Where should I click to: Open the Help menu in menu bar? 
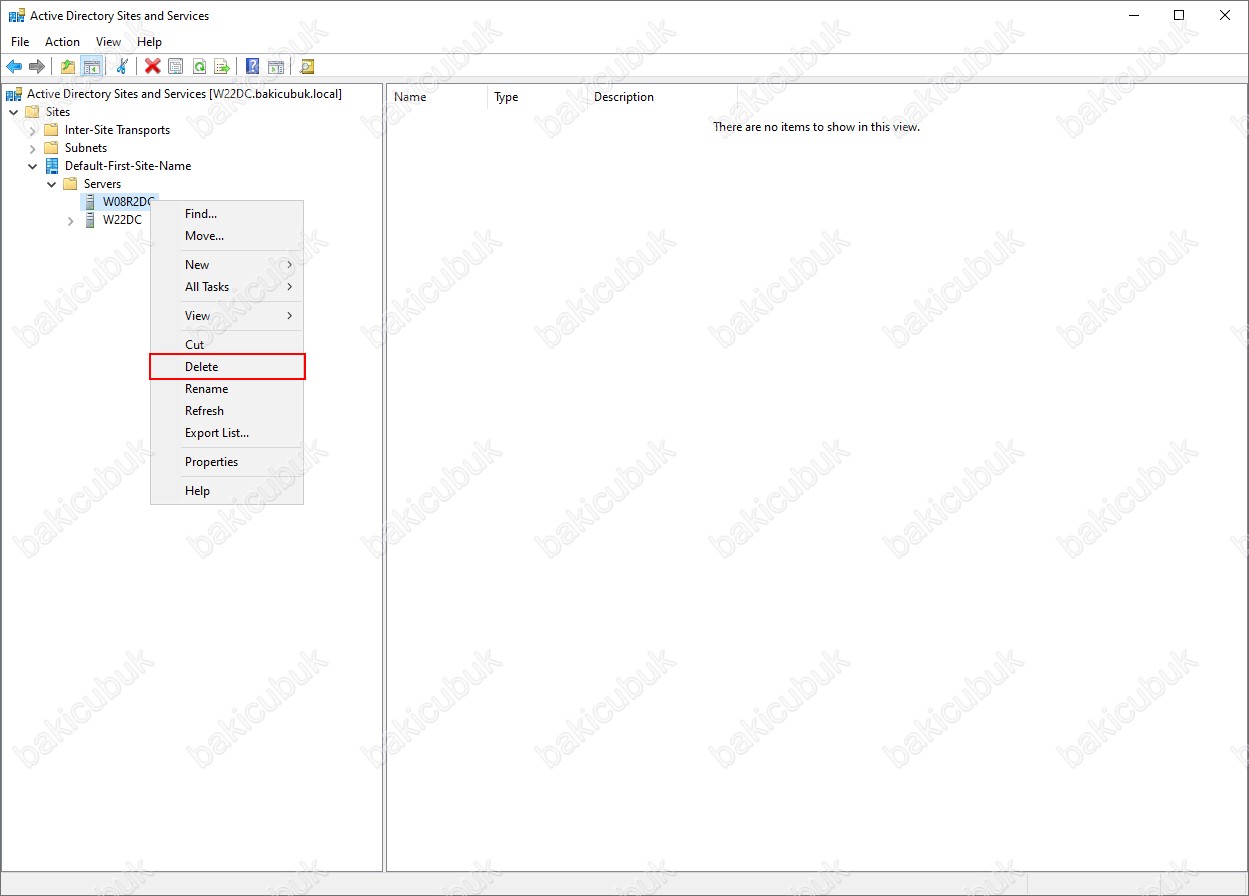[149, 42]
